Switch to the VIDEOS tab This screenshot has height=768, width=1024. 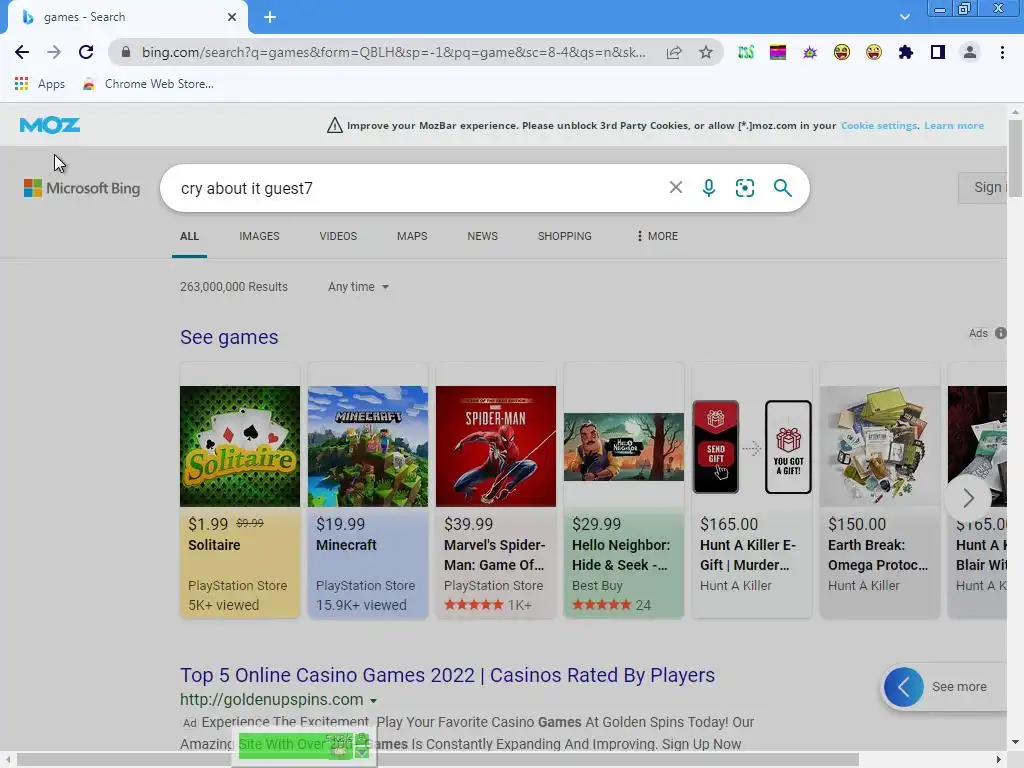(x=338, y=236)
